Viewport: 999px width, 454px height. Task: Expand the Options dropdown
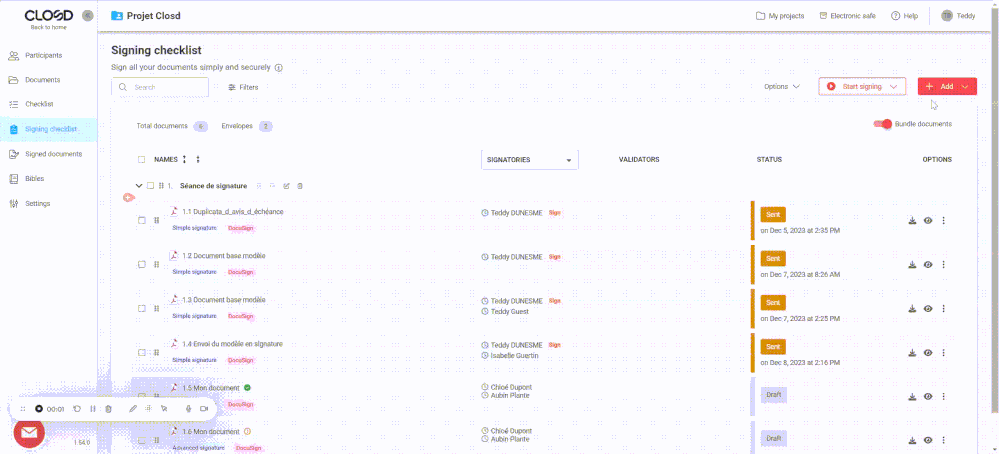[x=782, y=87]
